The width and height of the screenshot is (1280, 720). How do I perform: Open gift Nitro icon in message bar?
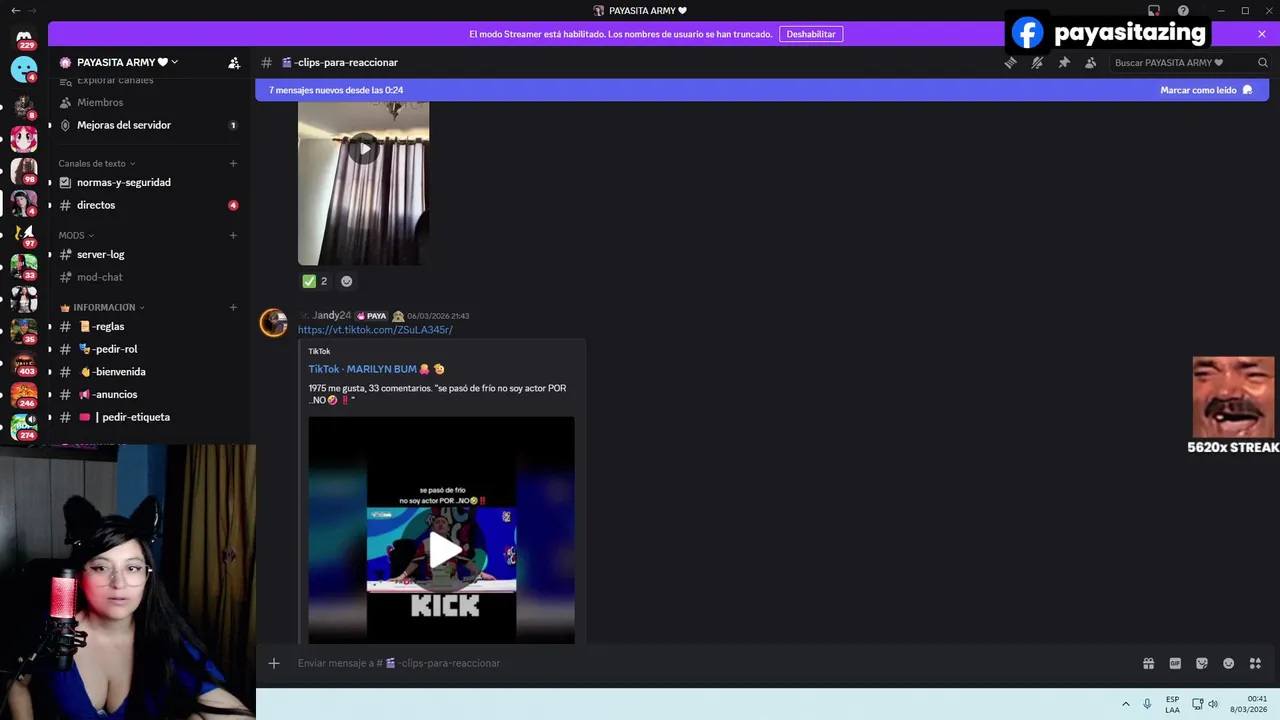(x=1148, y=663)
